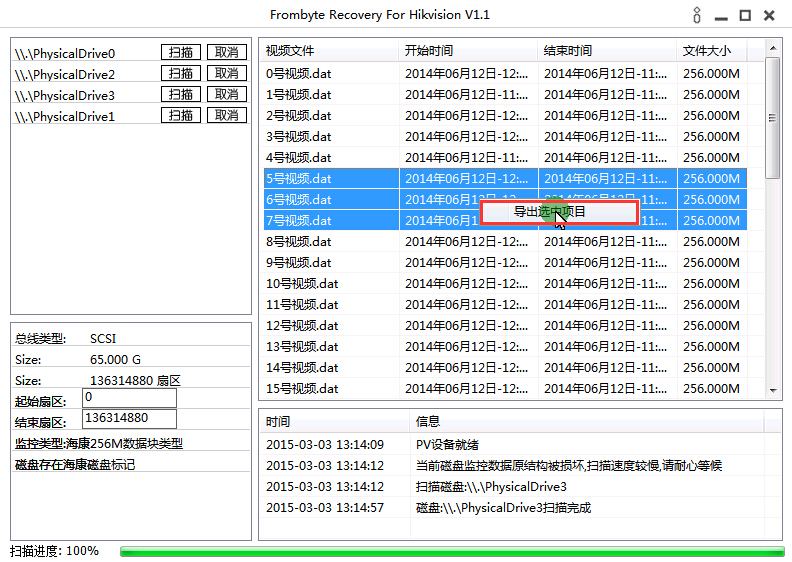Viewport: 792px width, 562px height.
Task: Close the Frombyte Recovery window
Action: (x=769, y=16)
